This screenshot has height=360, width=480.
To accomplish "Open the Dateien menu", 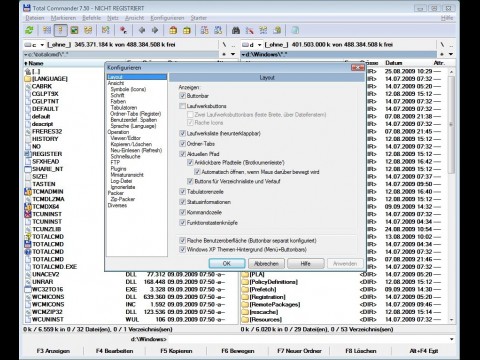I will click(x=35, y=18).
